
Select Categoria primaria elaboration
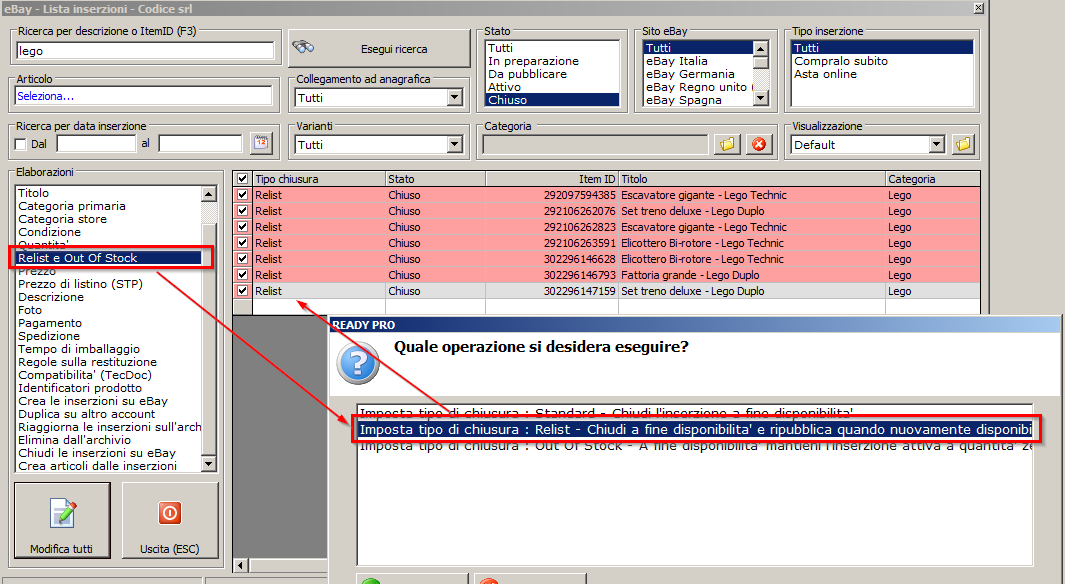109,206
